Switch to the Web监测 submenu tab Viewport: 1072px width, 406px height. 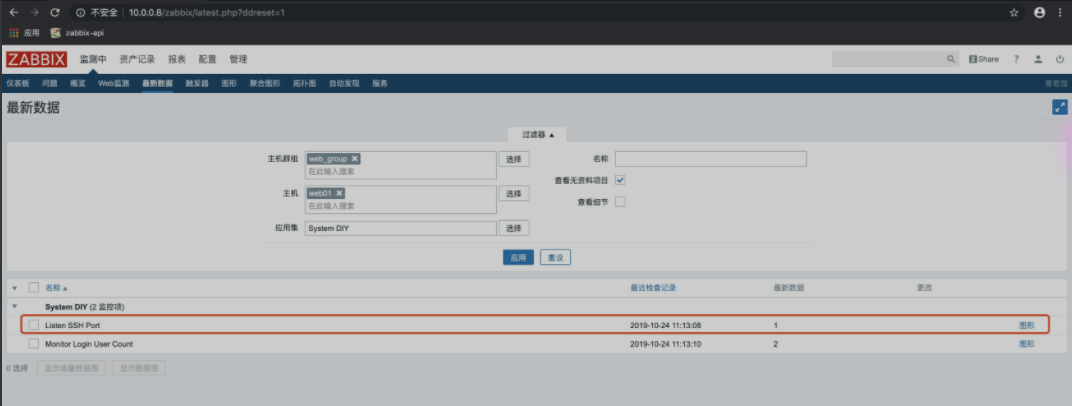click(x=113, y=83)
